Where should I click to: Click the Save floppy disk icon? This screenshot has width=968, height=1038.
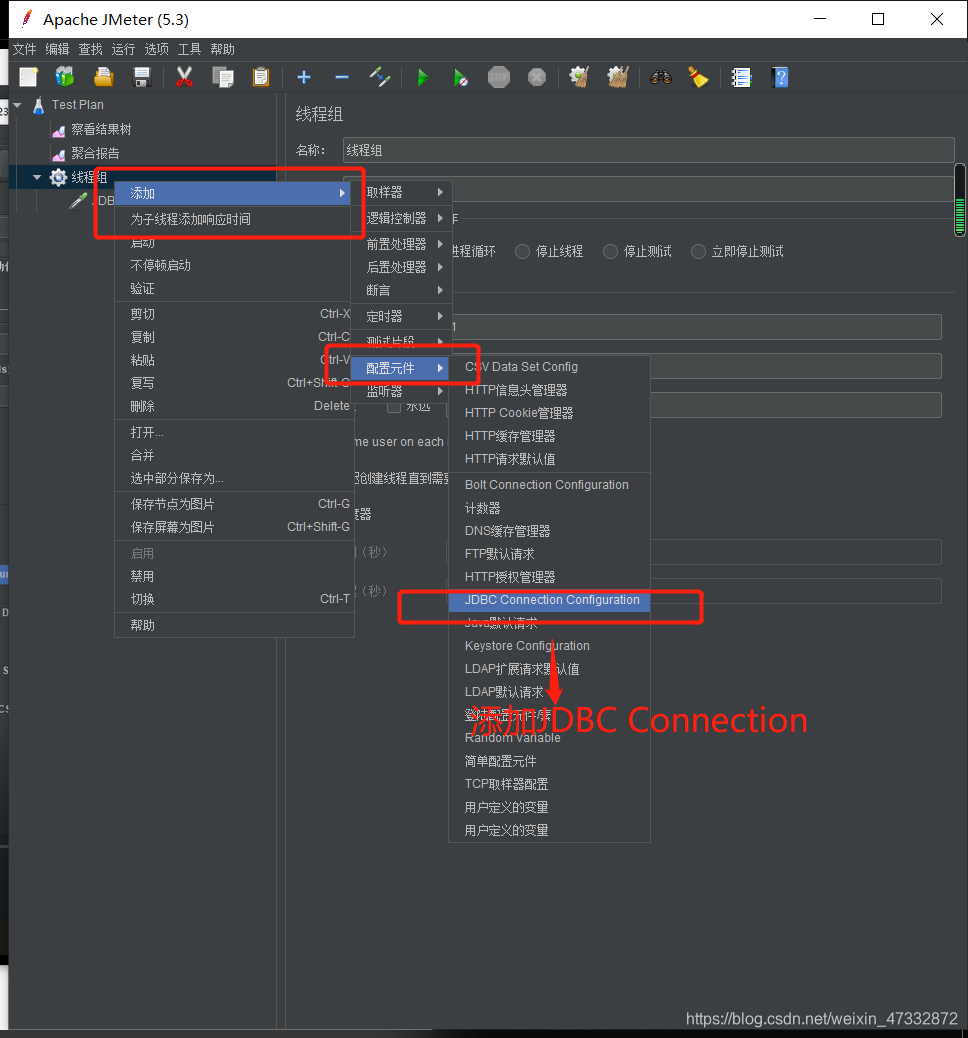pyautogui.click(x=142, y=77)
